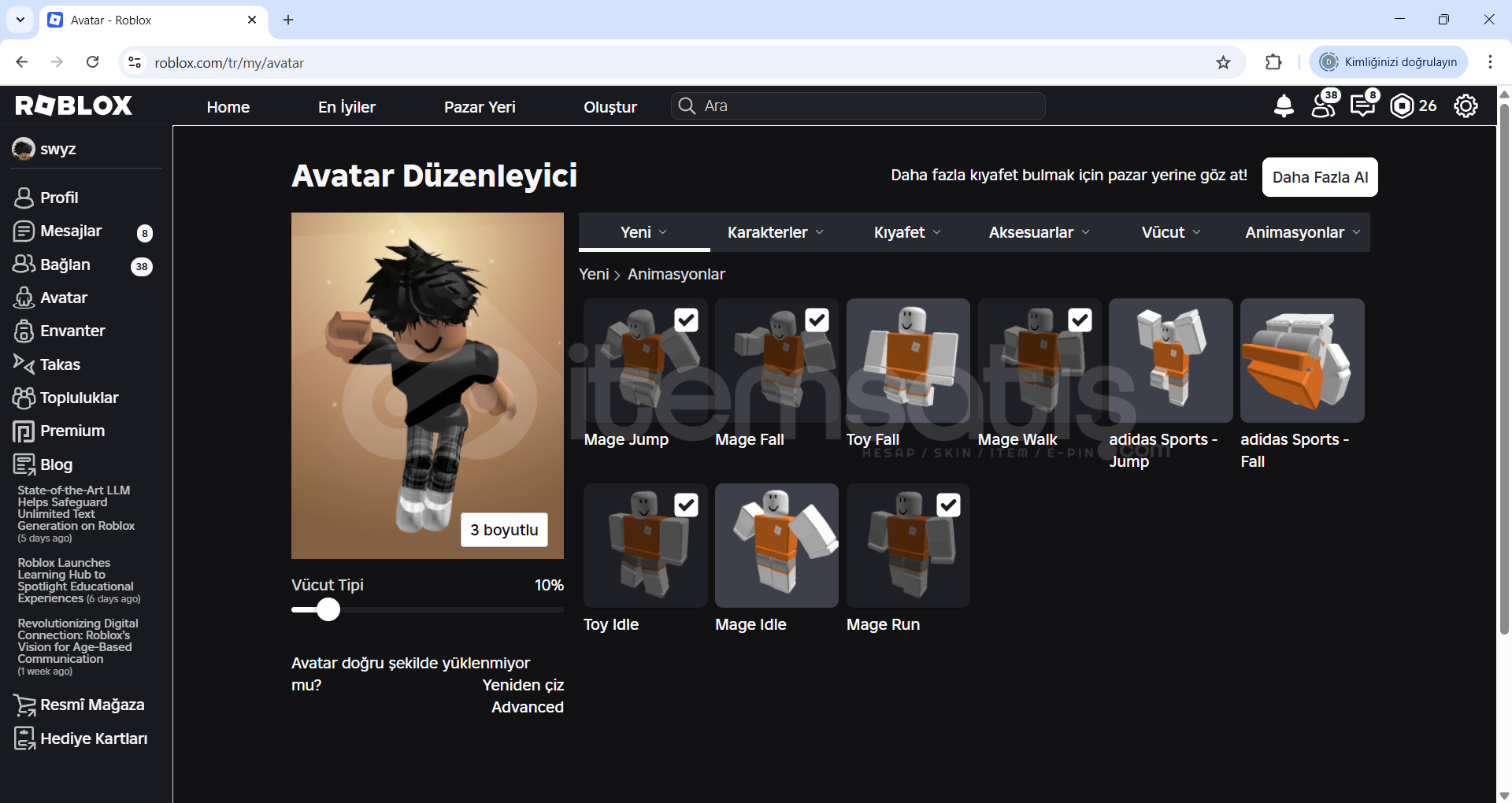Adjust the Vücut Tipi slider handle

click(x=328, y=609)
